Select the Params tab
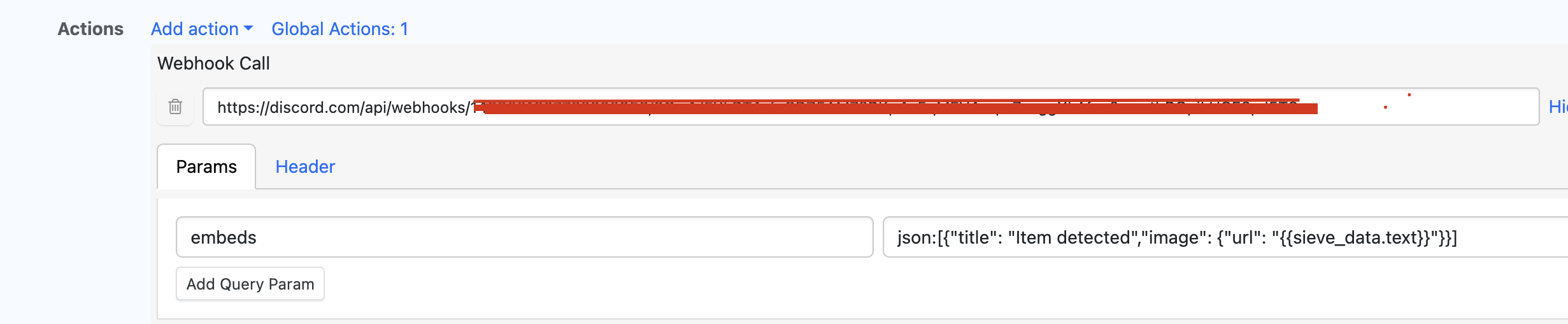 tap(206, 166)
